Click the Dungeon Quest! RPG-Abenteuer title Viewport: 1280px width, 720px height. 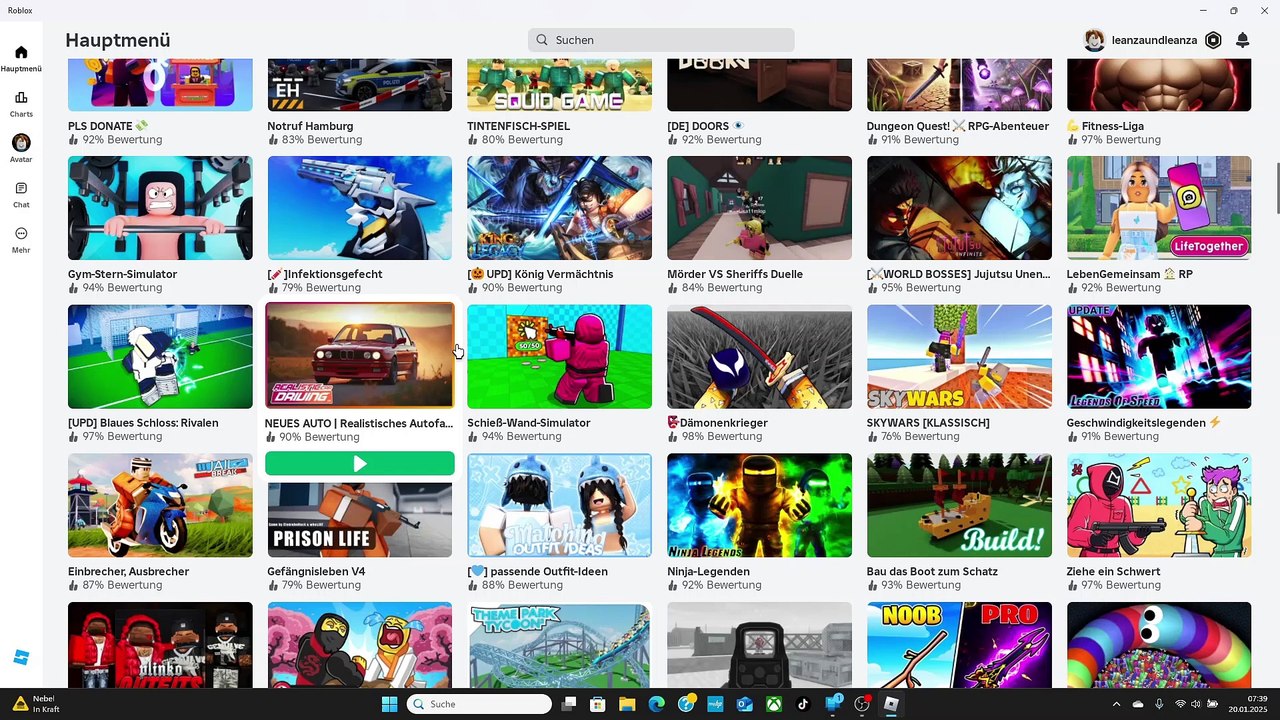tap(958, 126)
